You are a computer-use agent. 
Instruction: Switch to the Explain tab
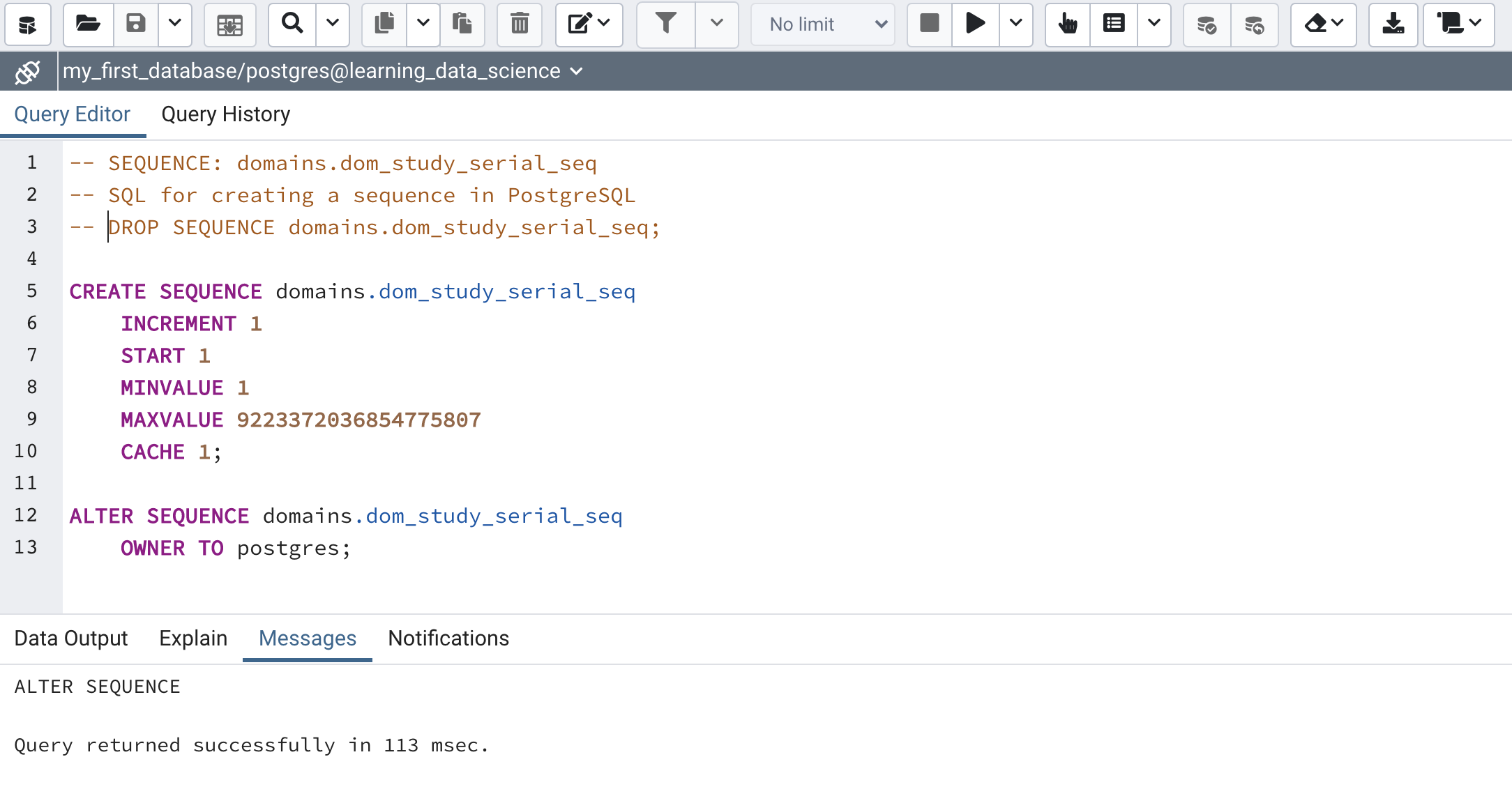193,638
